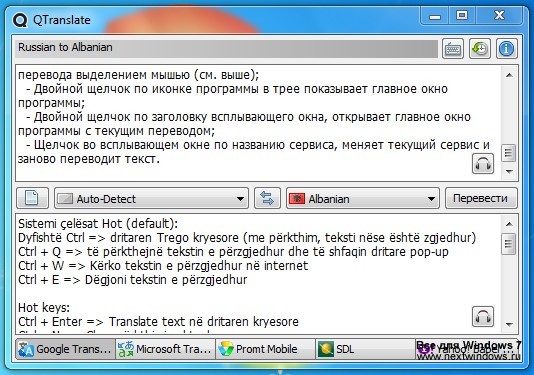Open translation history clock icon
Viewport: 534px width, 375px height.
point(480,49)
